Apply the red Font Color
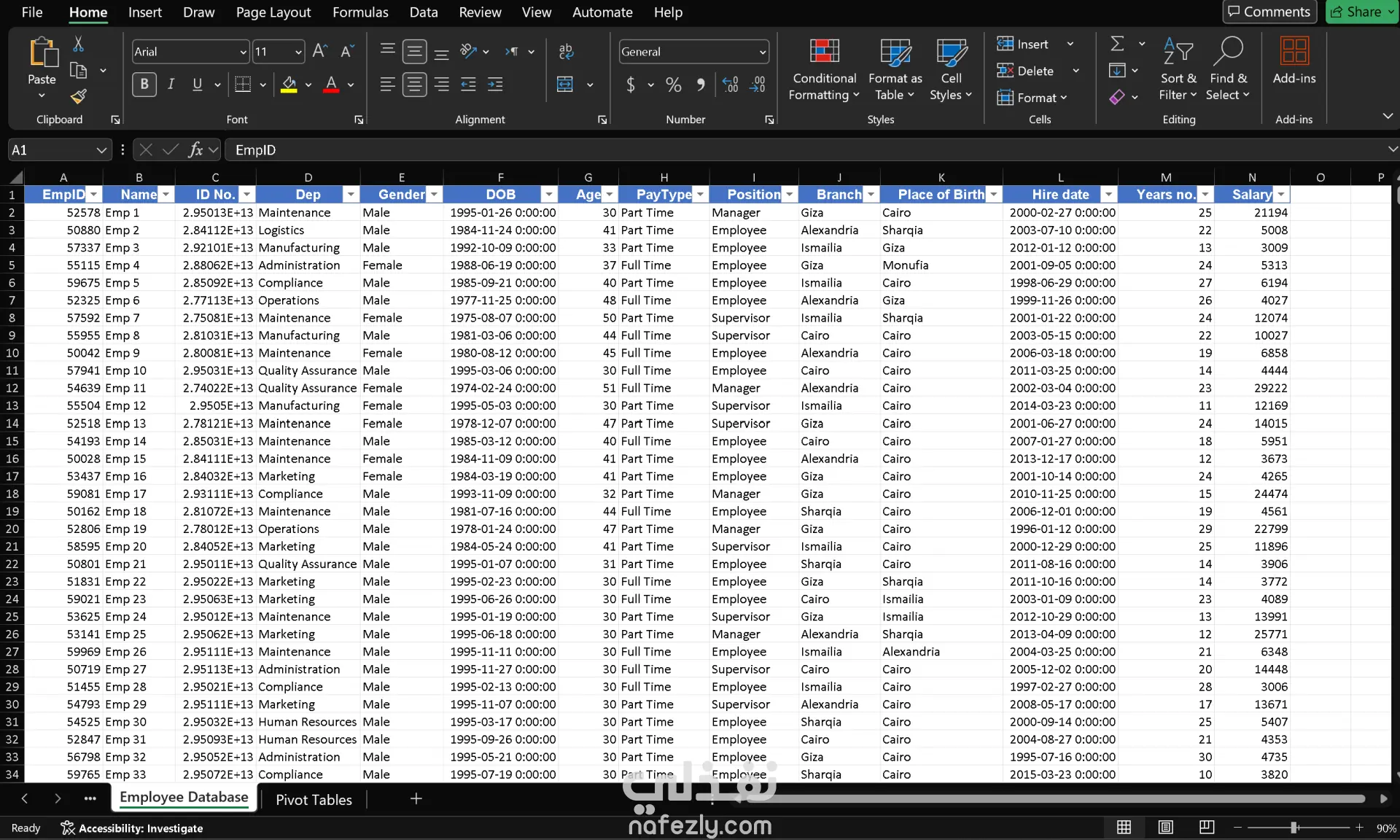This screenshot has height=840, width=1400. tap(332, 85)
